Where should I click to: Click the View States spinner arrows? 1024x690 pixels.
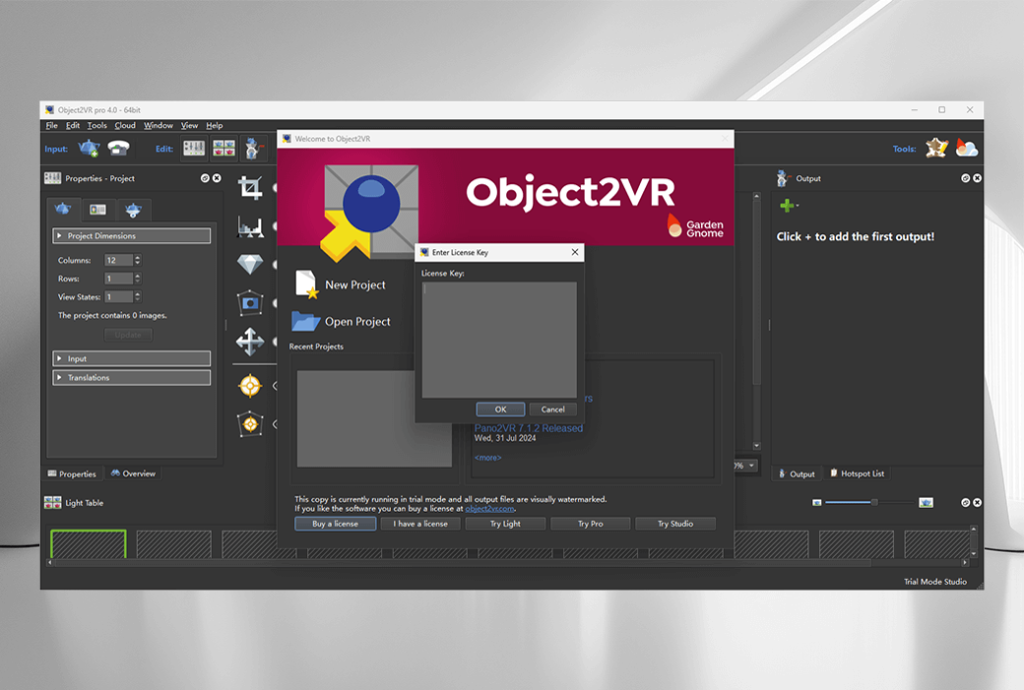point(138,296)
